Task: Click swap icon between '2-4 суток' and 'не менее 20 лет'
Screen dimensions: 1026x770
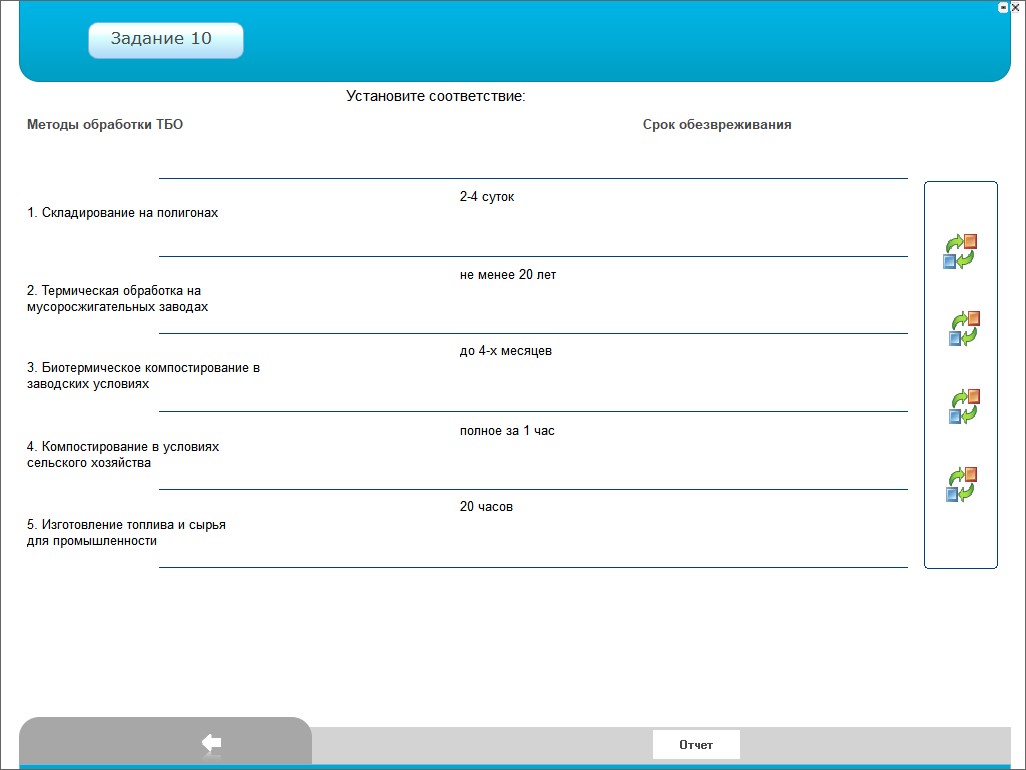Action: pyautogui.click(x=960, y=252)
